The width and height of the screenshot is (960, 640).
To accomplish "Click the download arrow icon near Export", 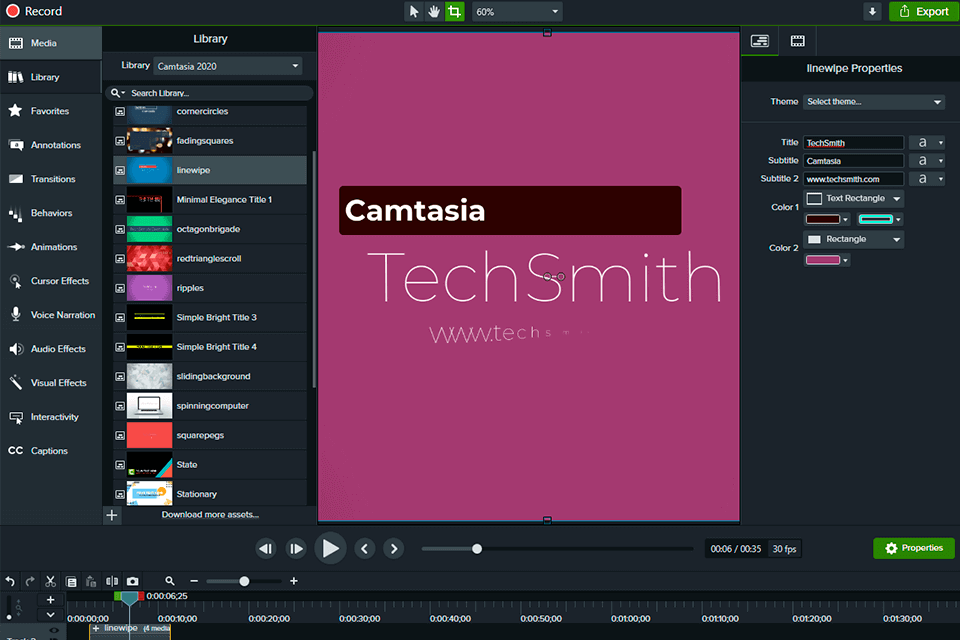I will tap(872, 12).
